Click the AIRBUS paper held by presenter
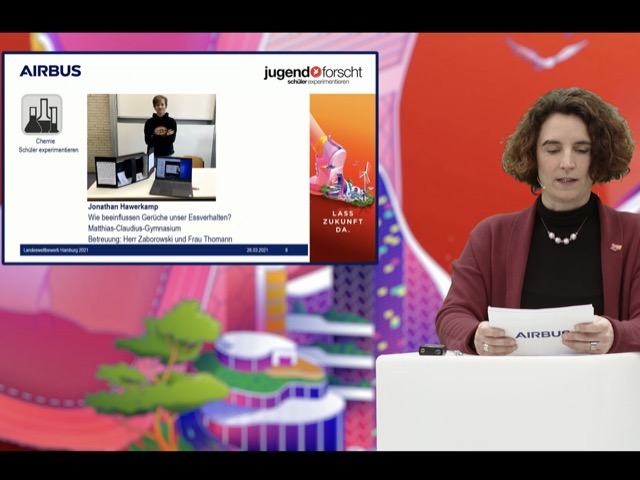Image resolution: width=640 pixels, height=480 pixels. 540,331
